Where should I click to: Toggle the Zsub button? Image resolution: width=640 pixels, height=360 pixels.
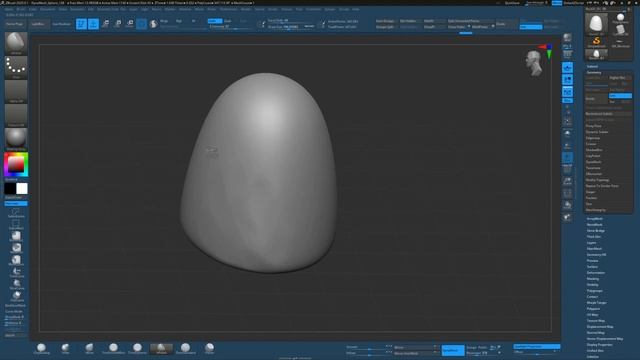coord(228,21)
